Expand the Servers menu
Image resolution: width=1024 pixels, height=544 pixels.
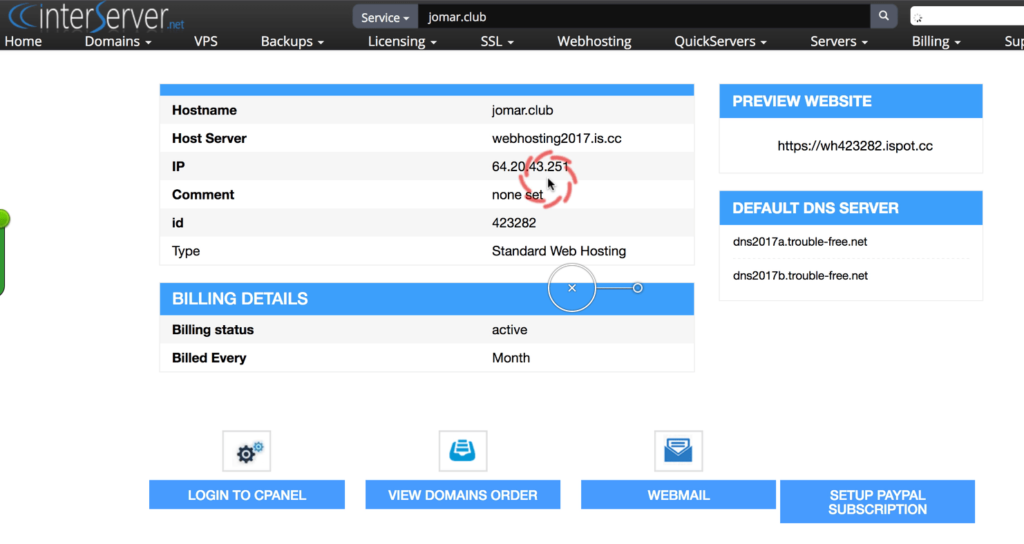point(839,41)
